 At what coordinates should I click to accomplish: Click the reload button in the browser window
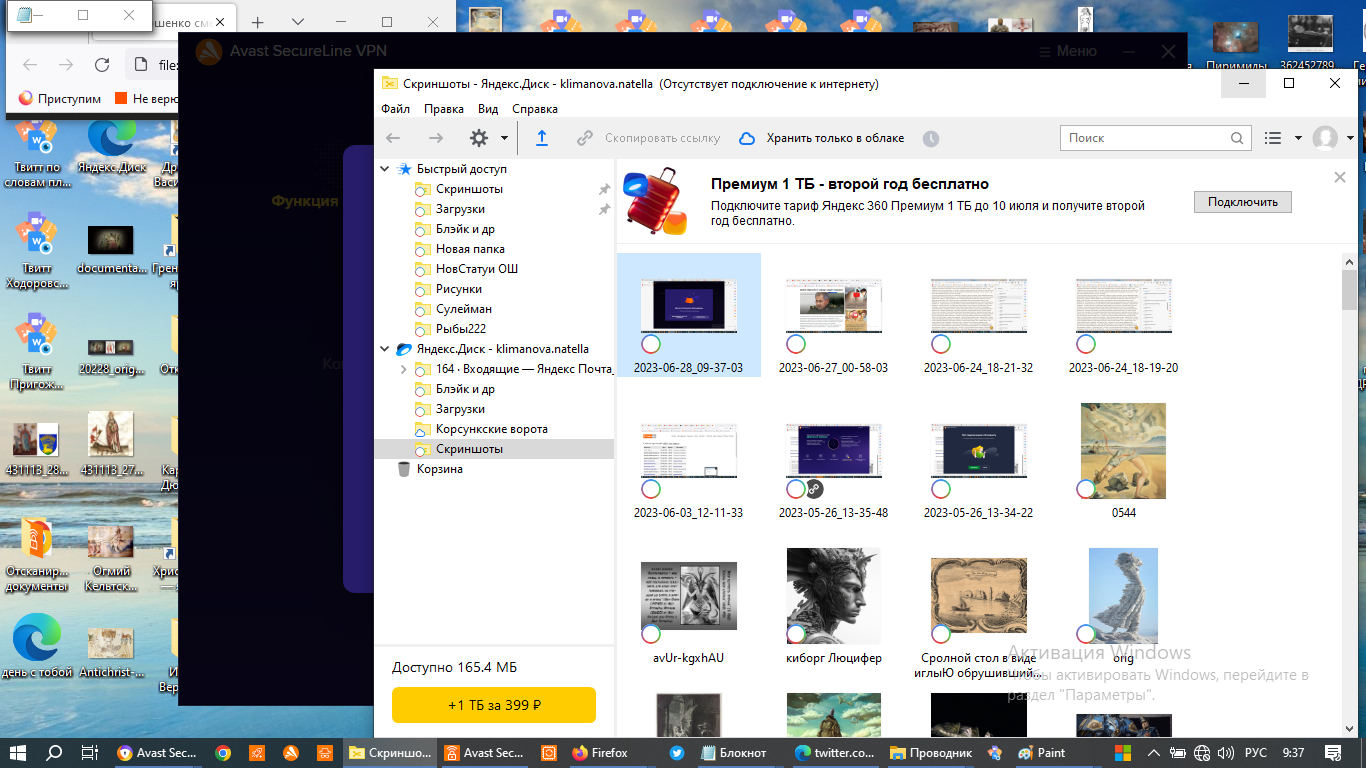point(101,65)
